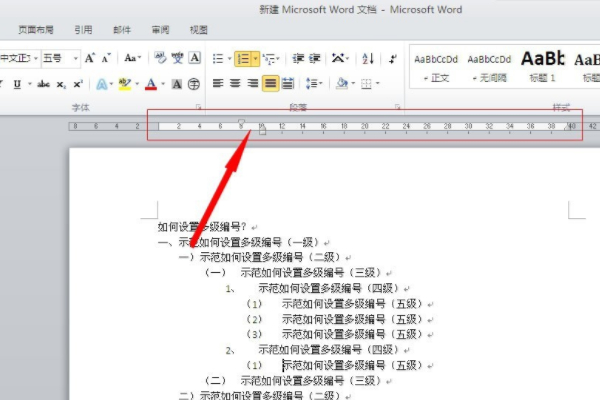This screenshot has width=600, height=400.
Task: Expand the numbering list dropdown arrow
Action: pyautogui.click(x=256, y=59)
